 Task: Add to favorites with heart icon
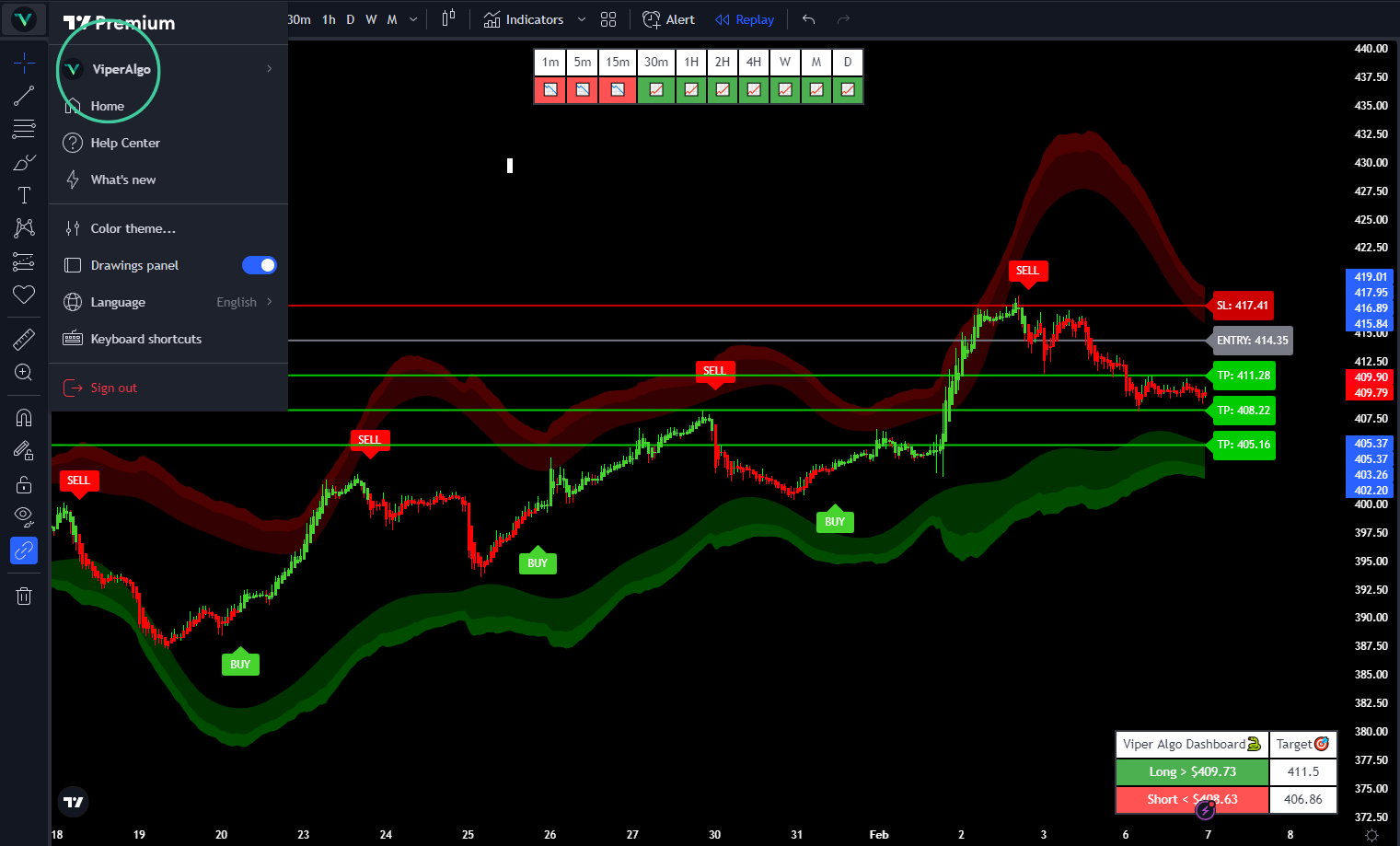[24, 295]
